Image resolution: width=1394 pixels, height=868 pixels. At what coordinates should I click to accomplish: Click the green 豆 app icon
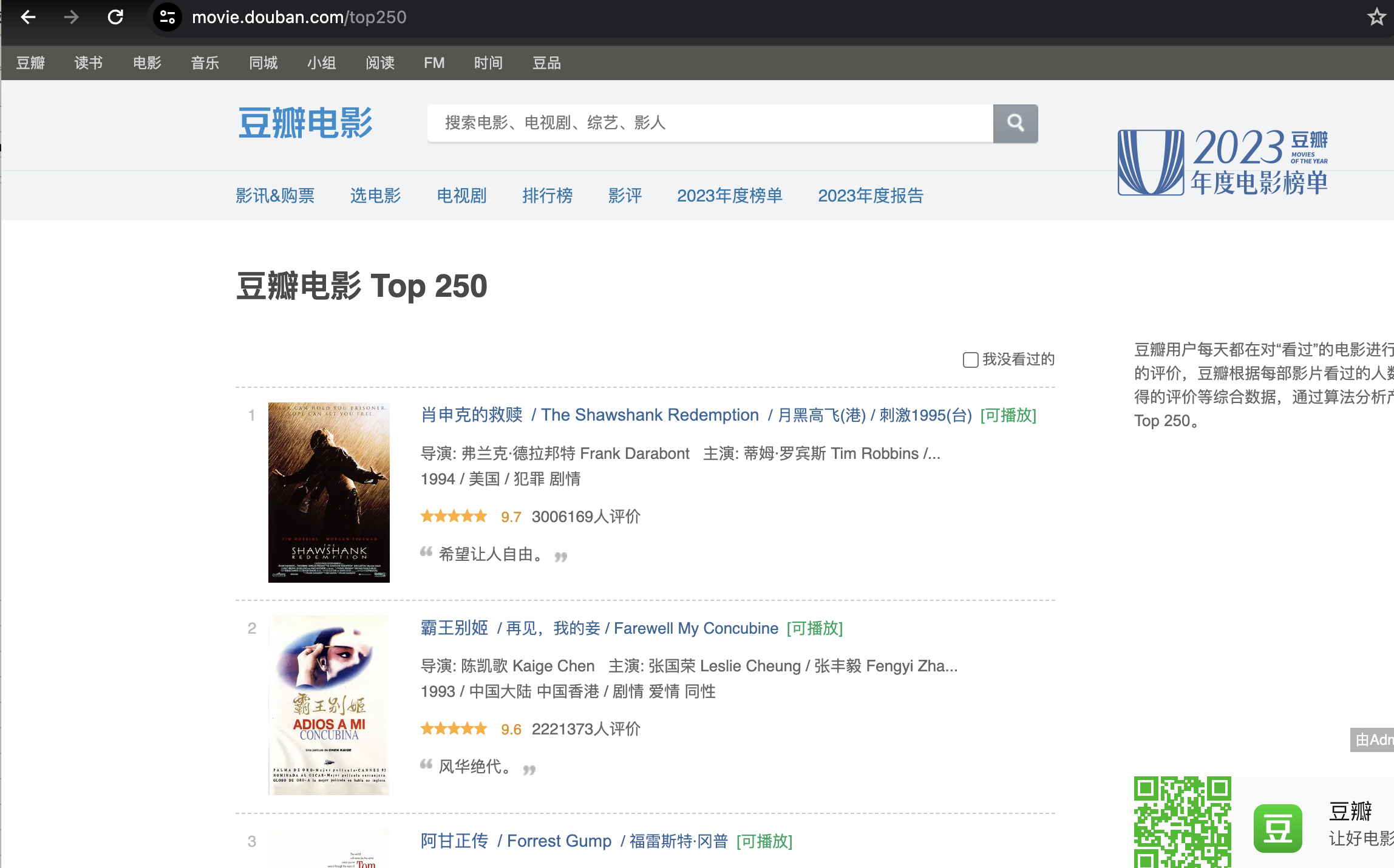[1277, 828]
